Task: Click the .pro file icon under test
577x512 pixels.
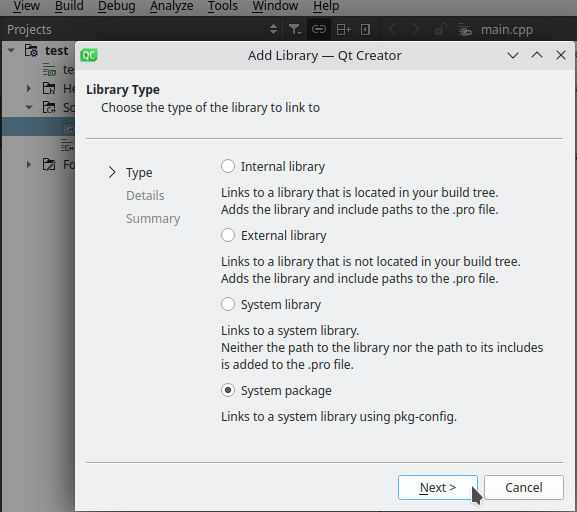Action: 49,69
